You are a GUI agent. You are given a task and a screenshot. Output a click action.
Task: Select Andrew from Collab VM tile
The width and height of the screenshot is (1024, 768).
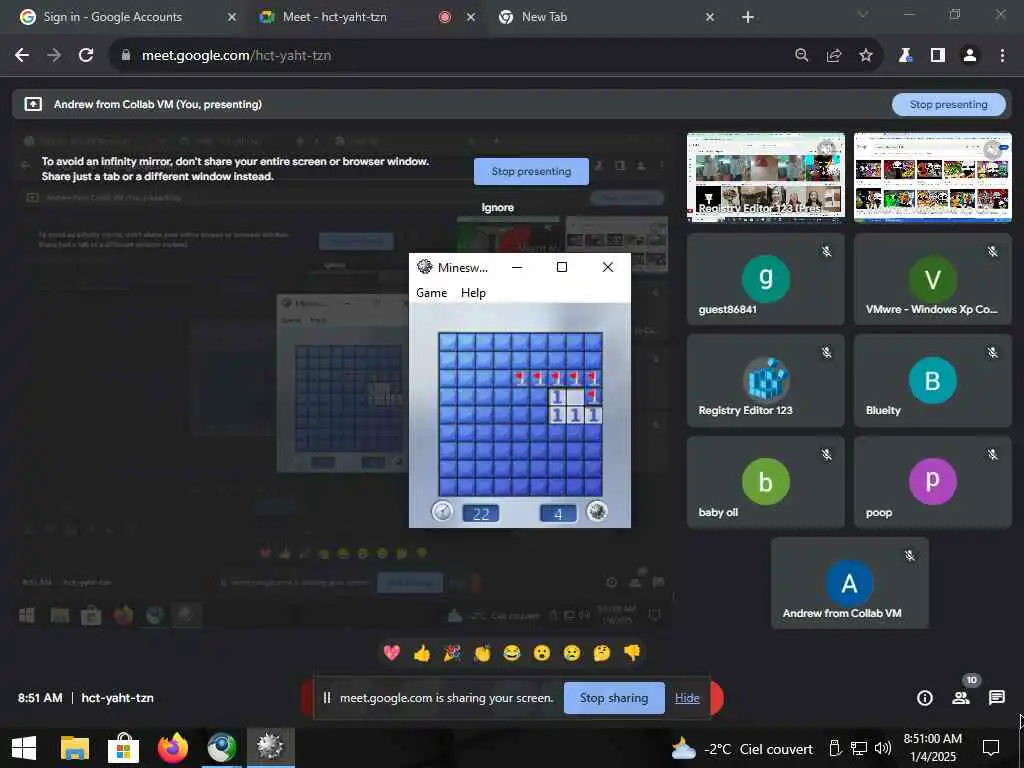pyautogui.click(x=850, y=583)
